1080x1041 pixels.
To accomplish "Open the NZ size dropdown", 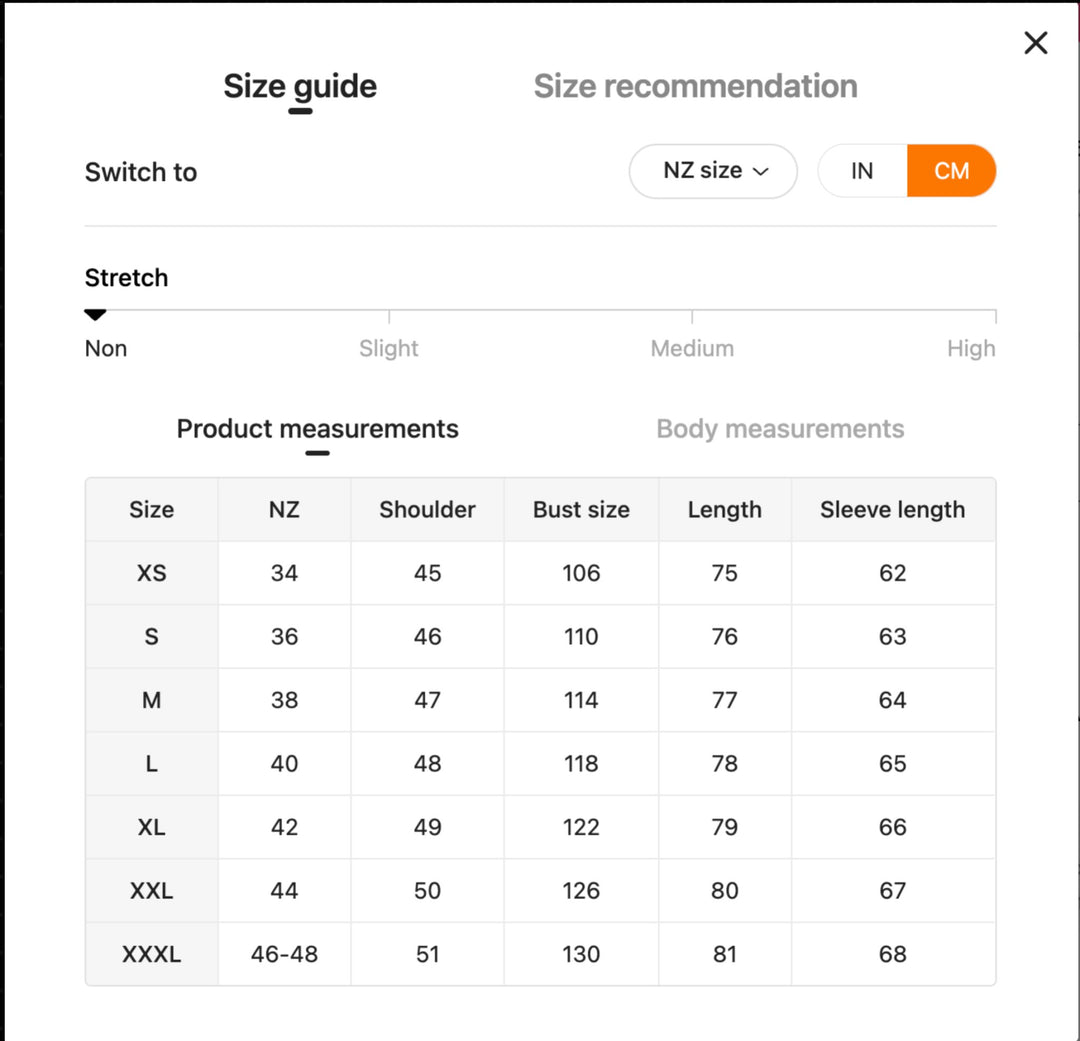I will 713,171.
